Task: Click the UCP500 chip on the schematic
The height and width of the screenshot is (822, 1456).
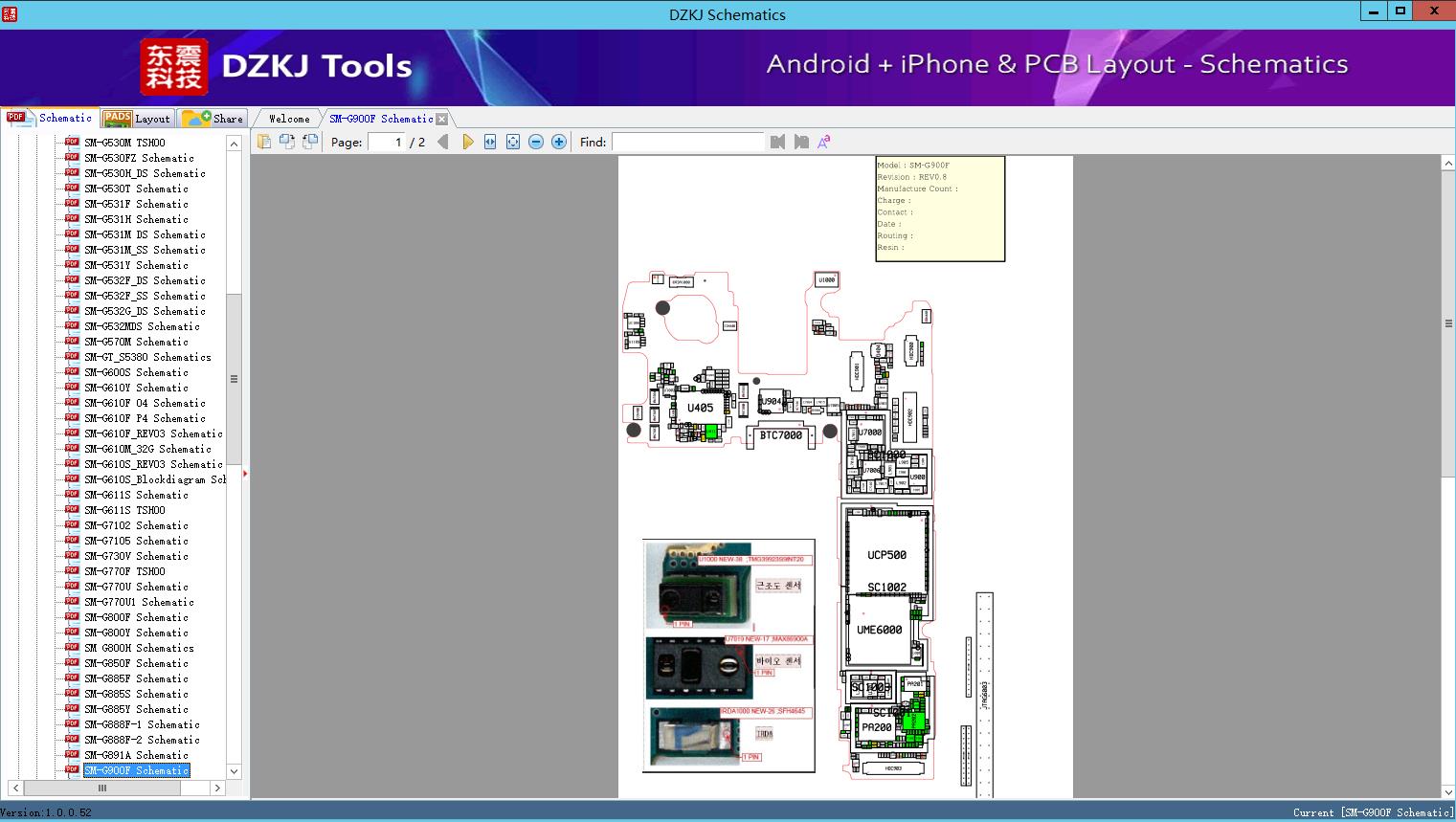Action: (x=886, y=555)
